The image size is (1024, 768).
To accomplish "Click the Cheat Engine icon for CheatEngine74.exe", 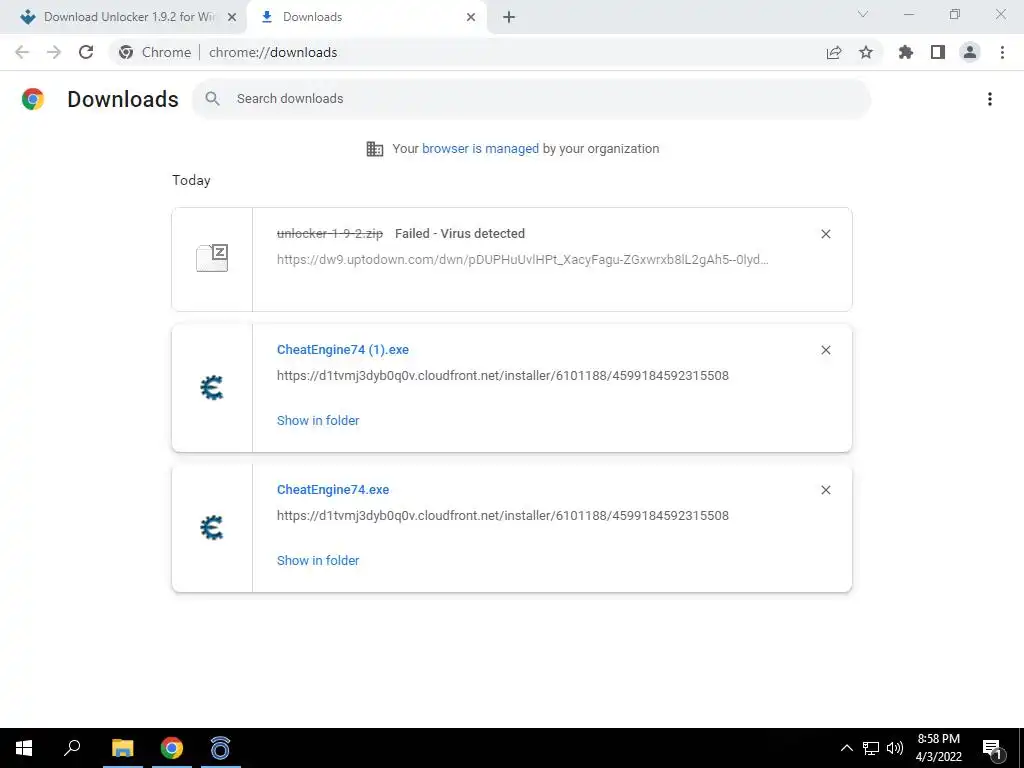I will tap(212, 528).
